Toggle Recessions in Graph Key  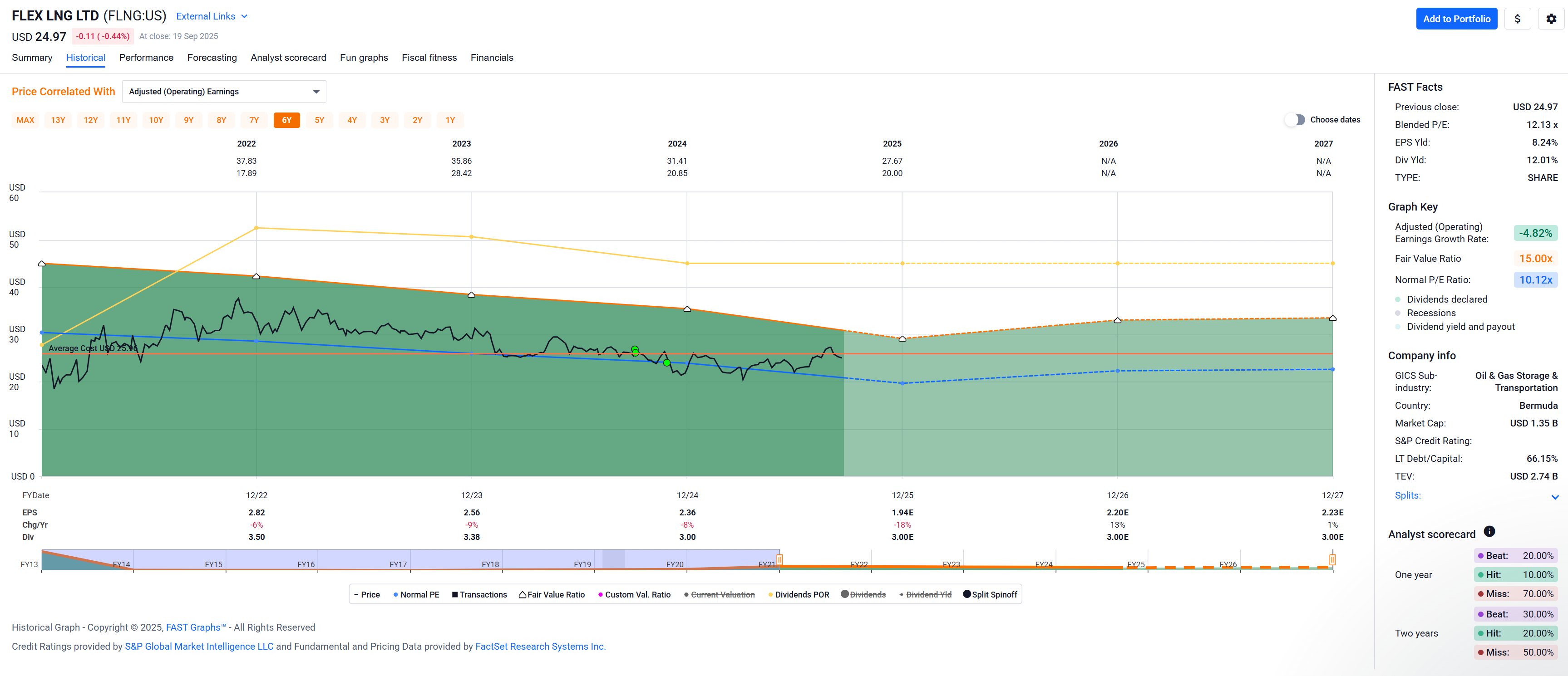[1430, 313]
